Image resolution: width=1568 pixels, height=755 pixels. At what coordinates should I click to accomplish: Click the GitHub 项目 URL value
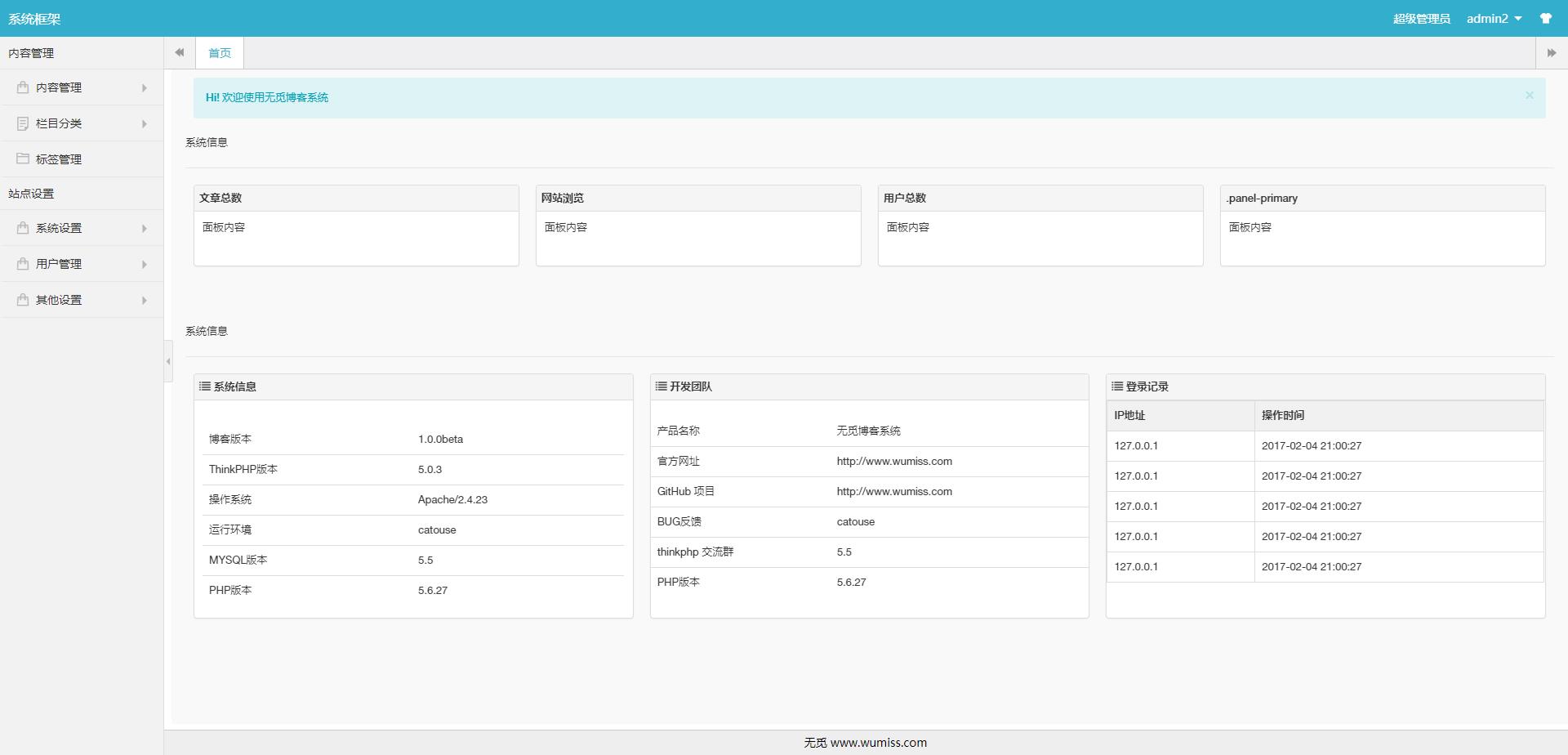[894, 491]
